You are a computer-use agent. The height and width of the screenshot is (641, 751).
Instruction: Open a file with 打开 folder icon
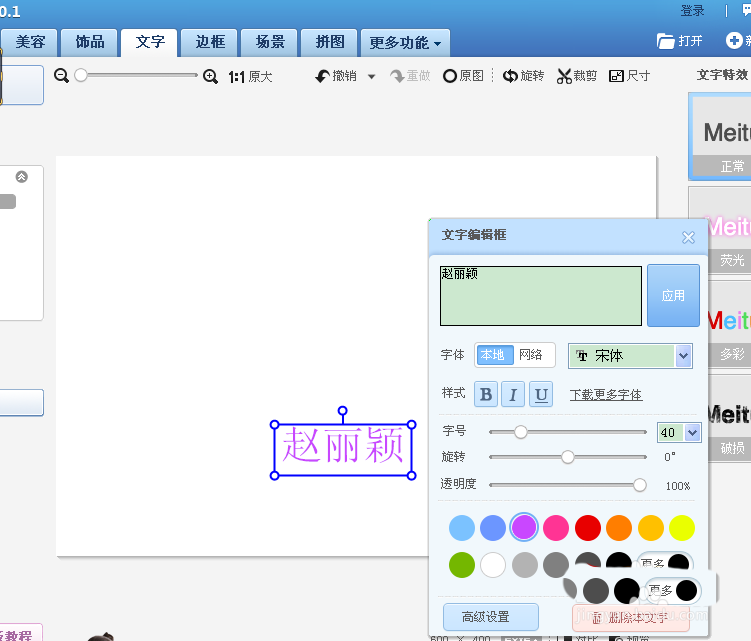click(x=679, y=41)
